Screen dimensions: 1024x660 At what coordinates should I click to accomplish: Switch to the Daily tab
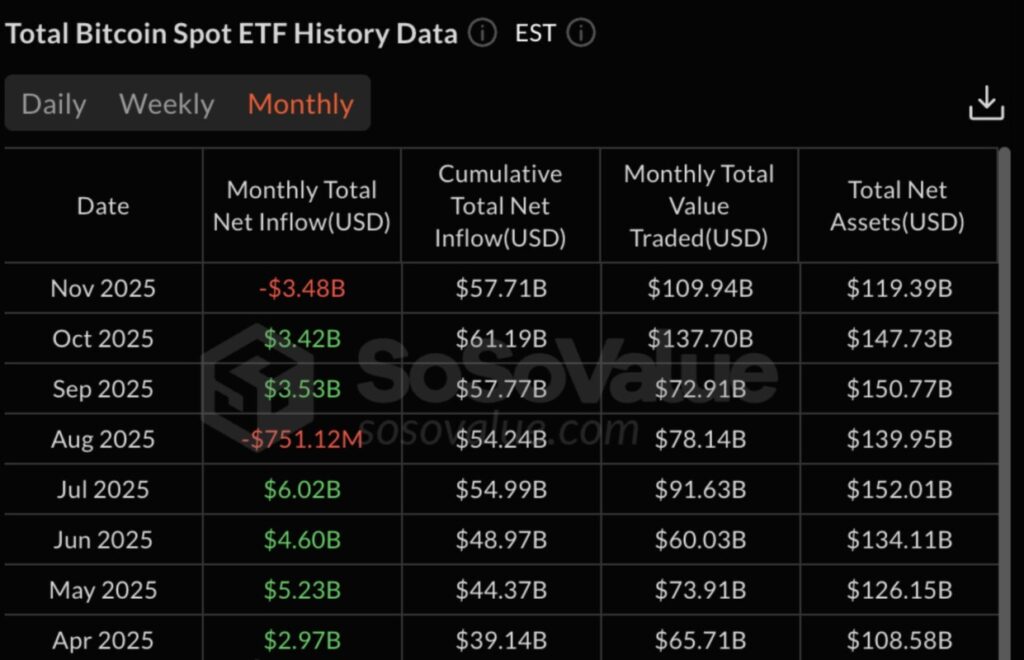pyautogui.click(x=54, y=104)
